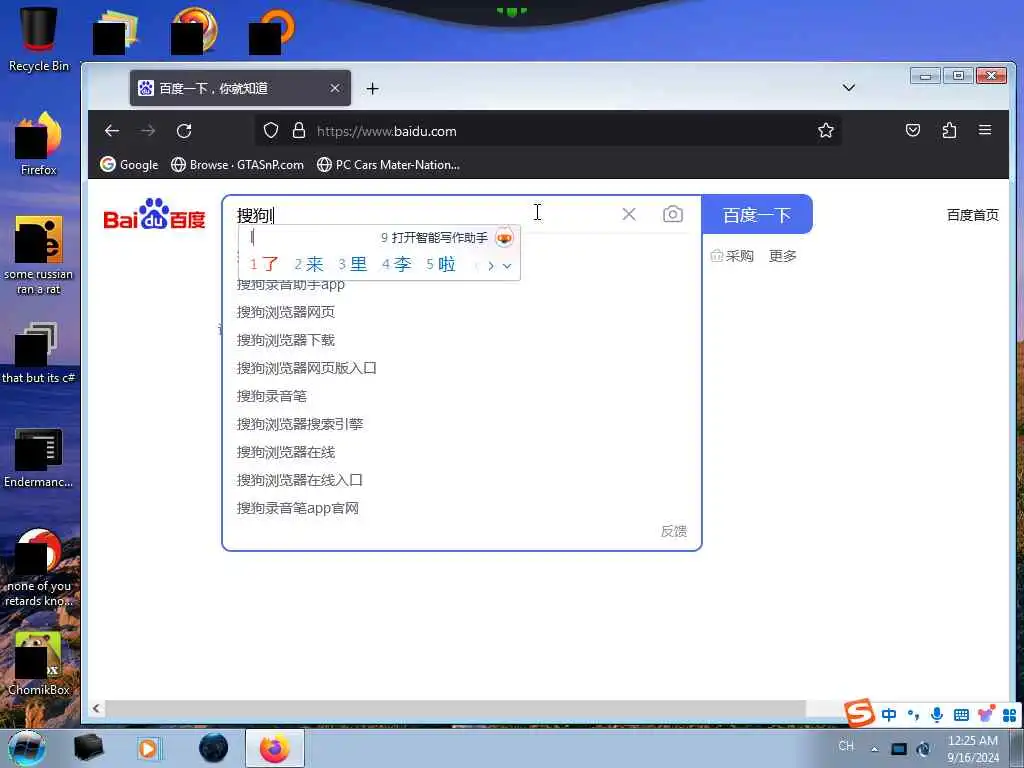The width and height of the screenshot is (1024, 768).
Task: Show hidden system tray icons
Action: [x=874, y=749]
